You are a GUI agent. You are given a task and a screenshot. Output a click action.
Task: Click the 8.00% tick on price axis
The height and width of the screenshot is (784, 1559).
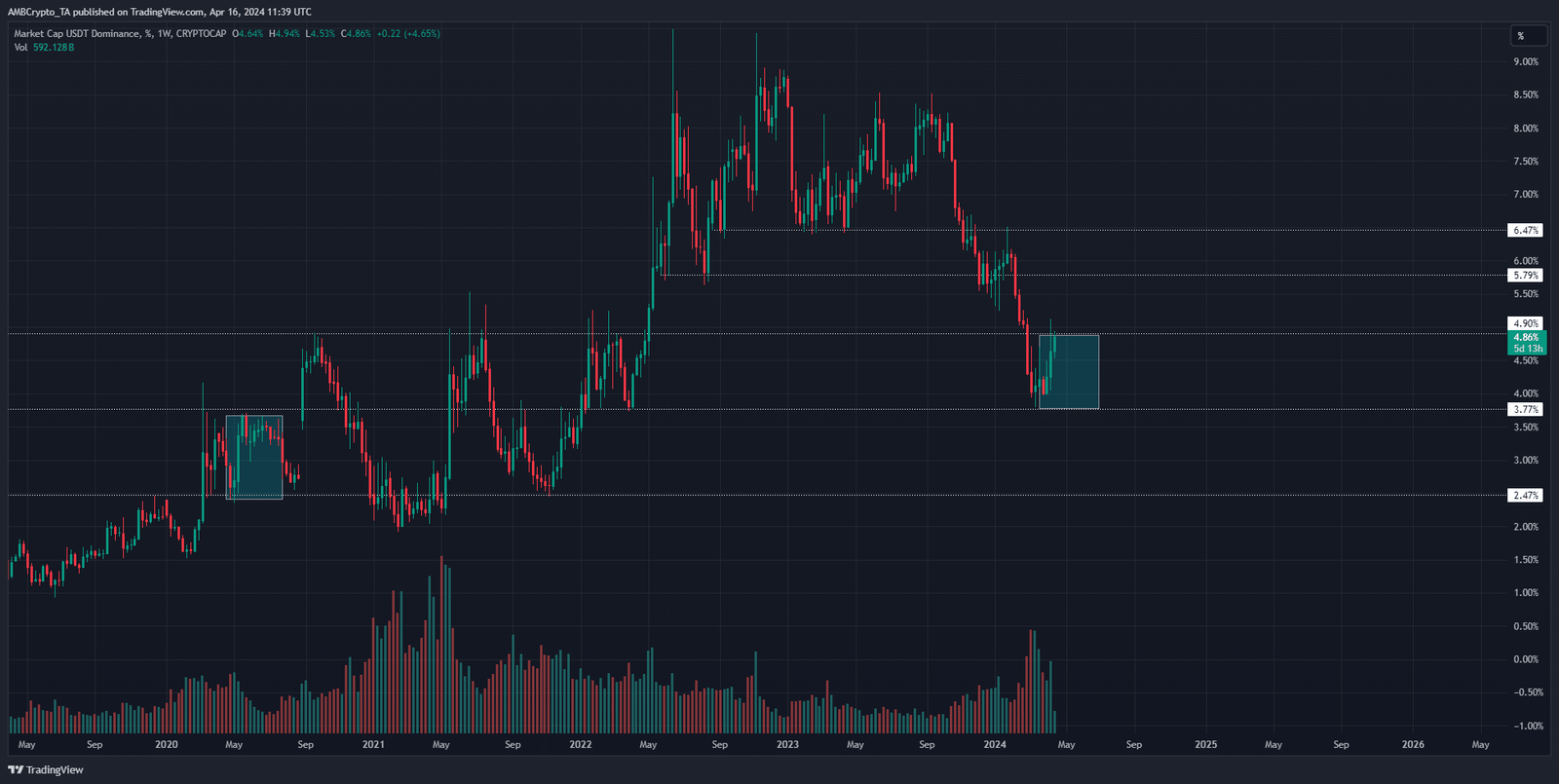[x=1526, y=129]
